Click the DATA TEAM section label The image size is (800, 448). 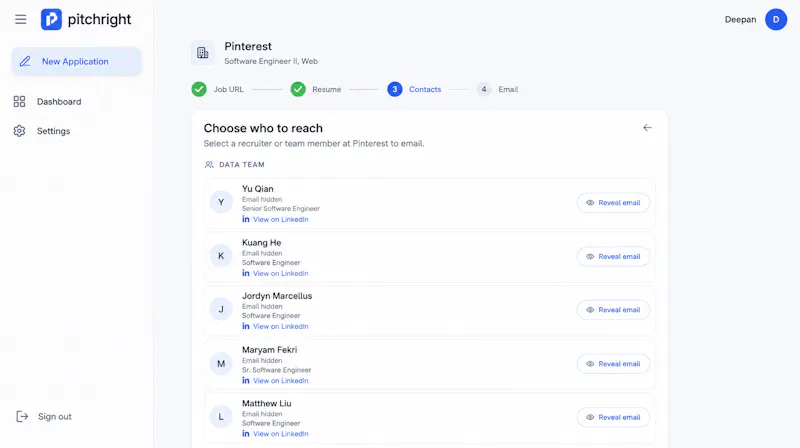tap(242, 165)
